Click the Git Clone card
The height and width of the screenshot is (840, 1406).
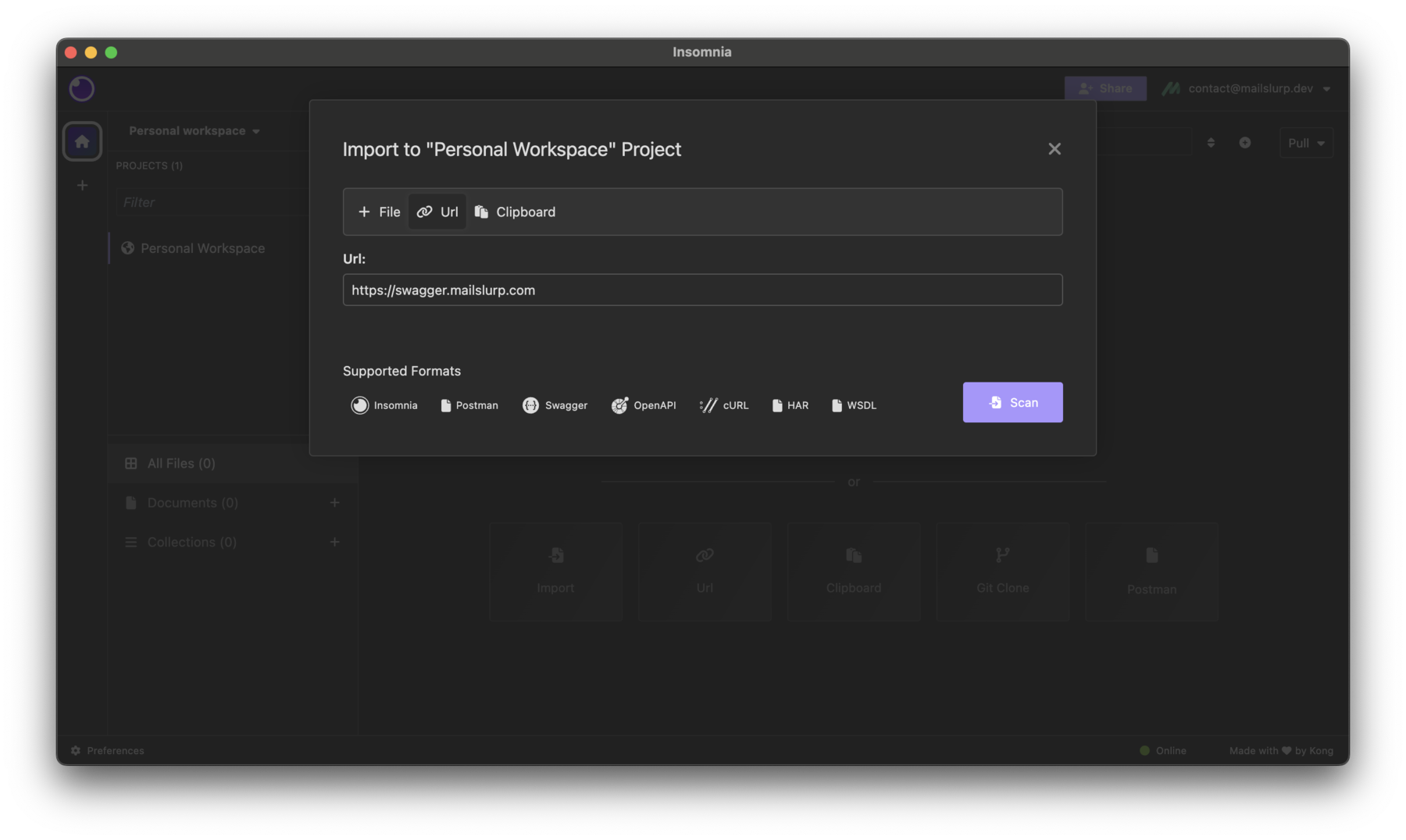(x=1002, y=571)
